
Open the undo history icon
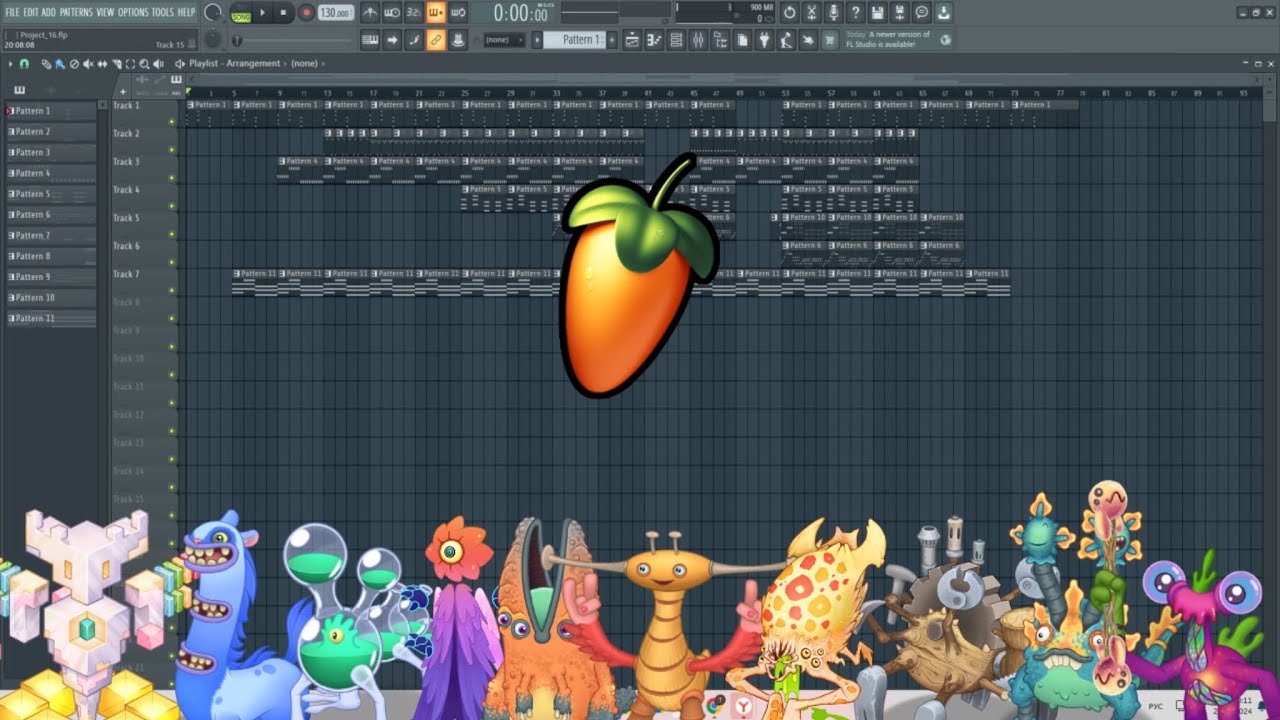(x=789, y=12)
